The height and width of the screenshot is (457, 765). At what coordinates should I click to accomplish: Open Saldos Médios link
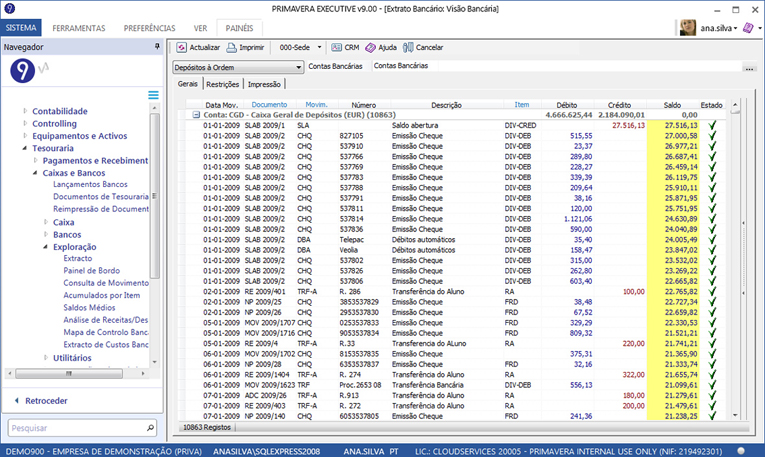89,307
